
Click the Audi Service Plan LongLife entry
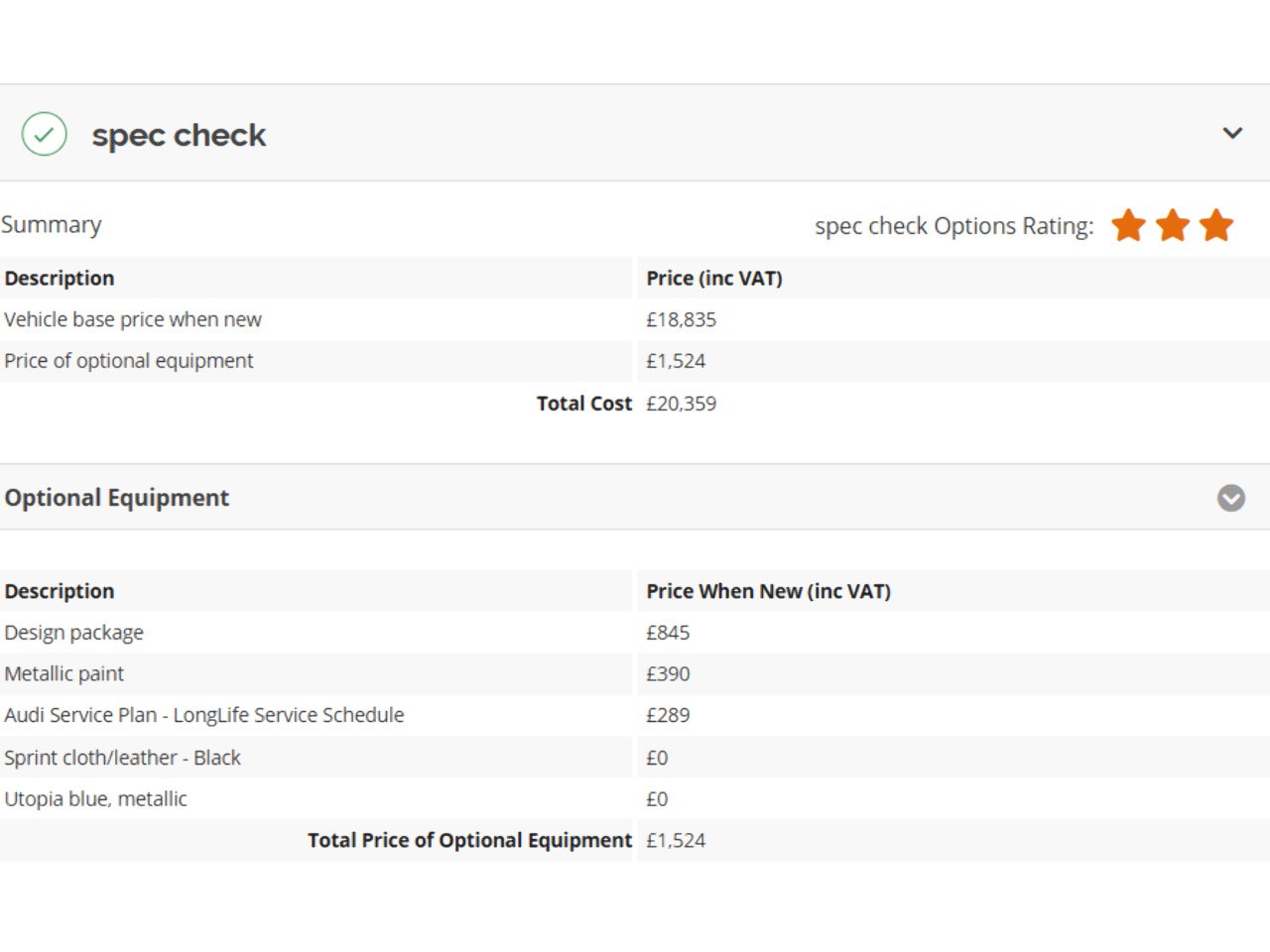pyautogui.click(x=204, y=715)
